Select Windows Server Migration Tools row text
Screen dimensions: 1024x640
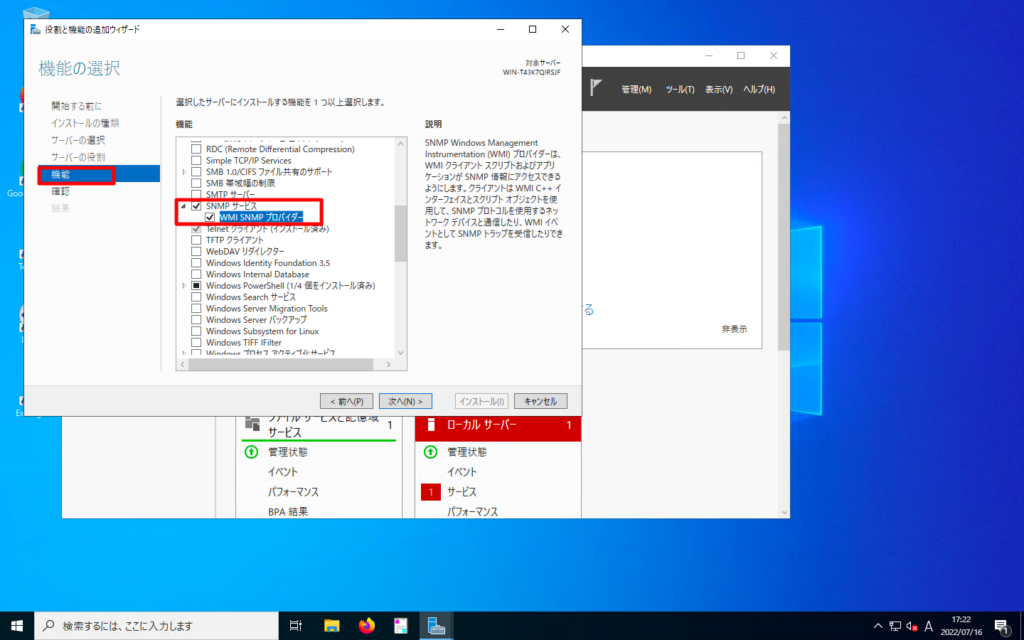click(x=266, y=308)
